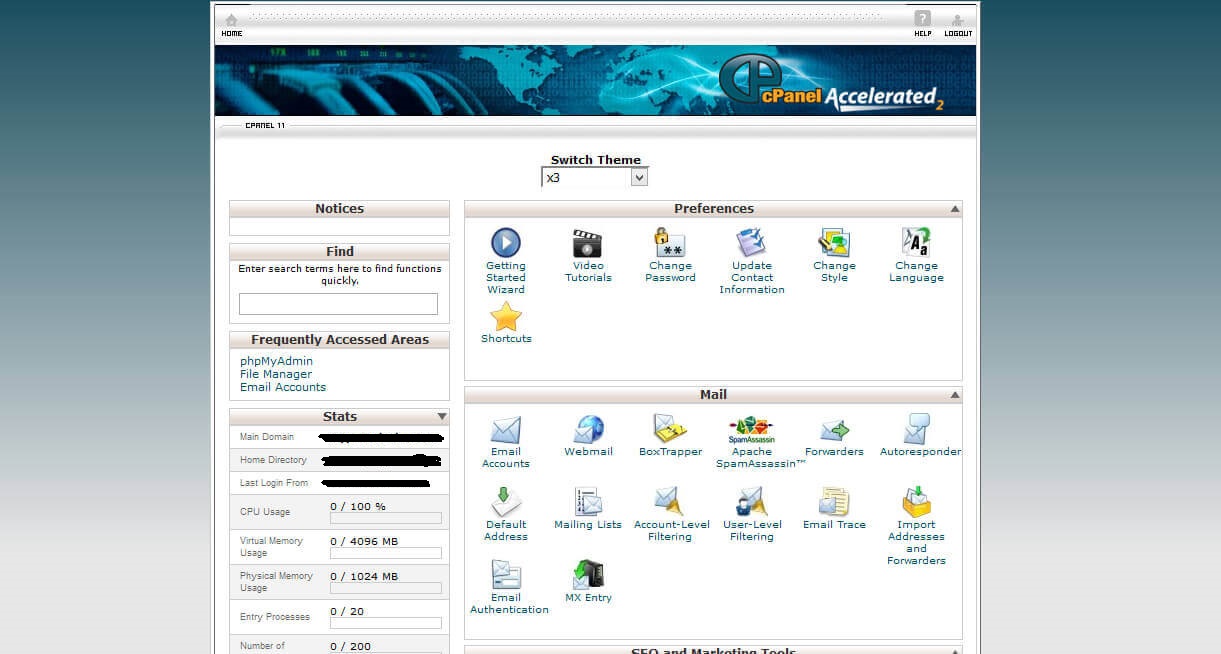The height and width of the screenshot is (654, 1221).
Task: Open Video Tutorials clapperboard icon
Action: click(x=587, y=243)
